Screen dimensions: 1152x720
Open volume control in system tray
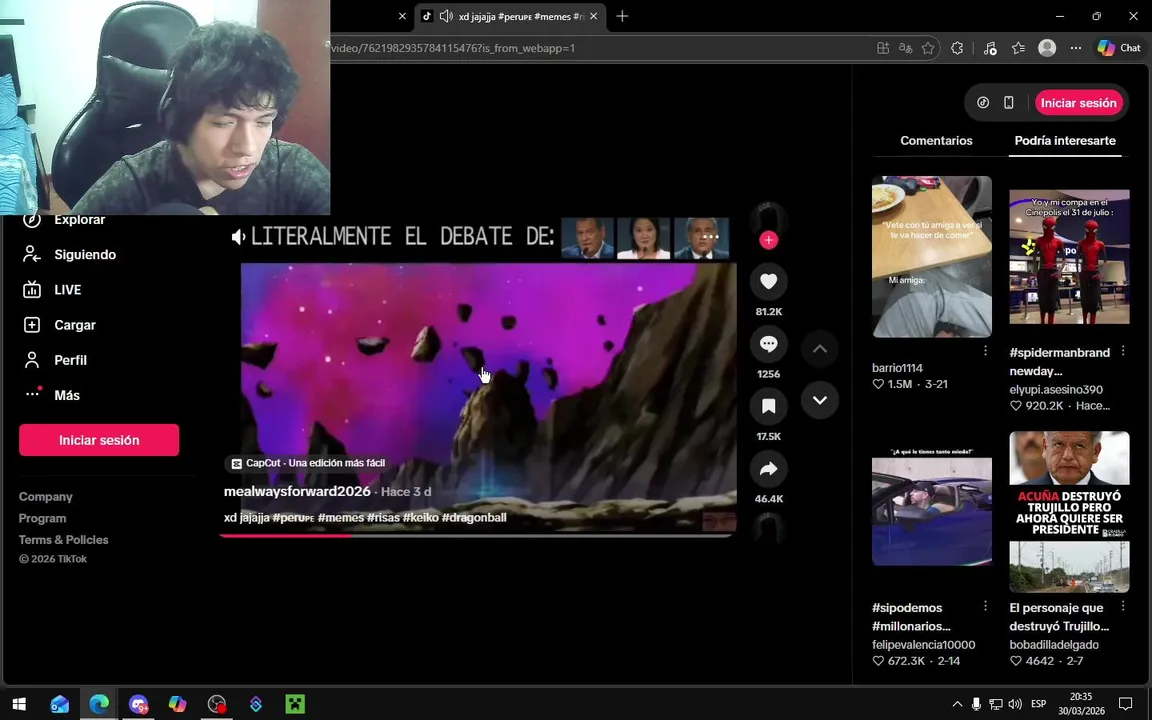click(1015, 704)
